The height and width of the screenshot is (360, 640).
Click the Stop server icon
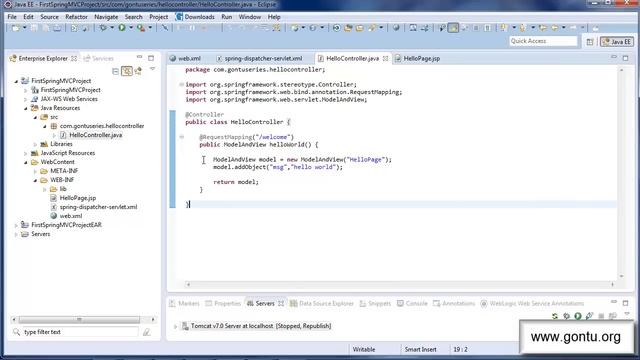(601, 316)
